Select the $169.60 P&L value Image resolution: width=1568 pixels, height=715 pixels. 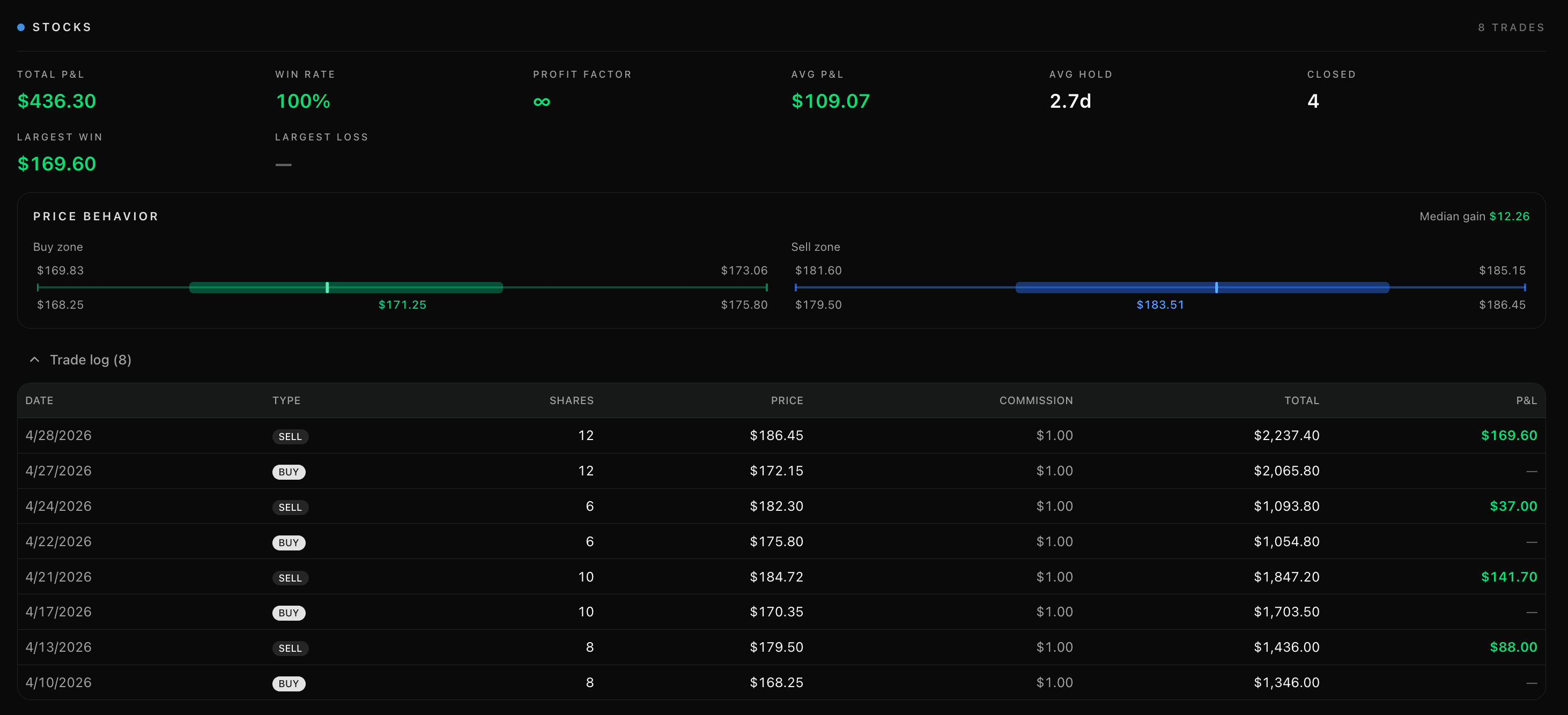(x=1509, y=435)
